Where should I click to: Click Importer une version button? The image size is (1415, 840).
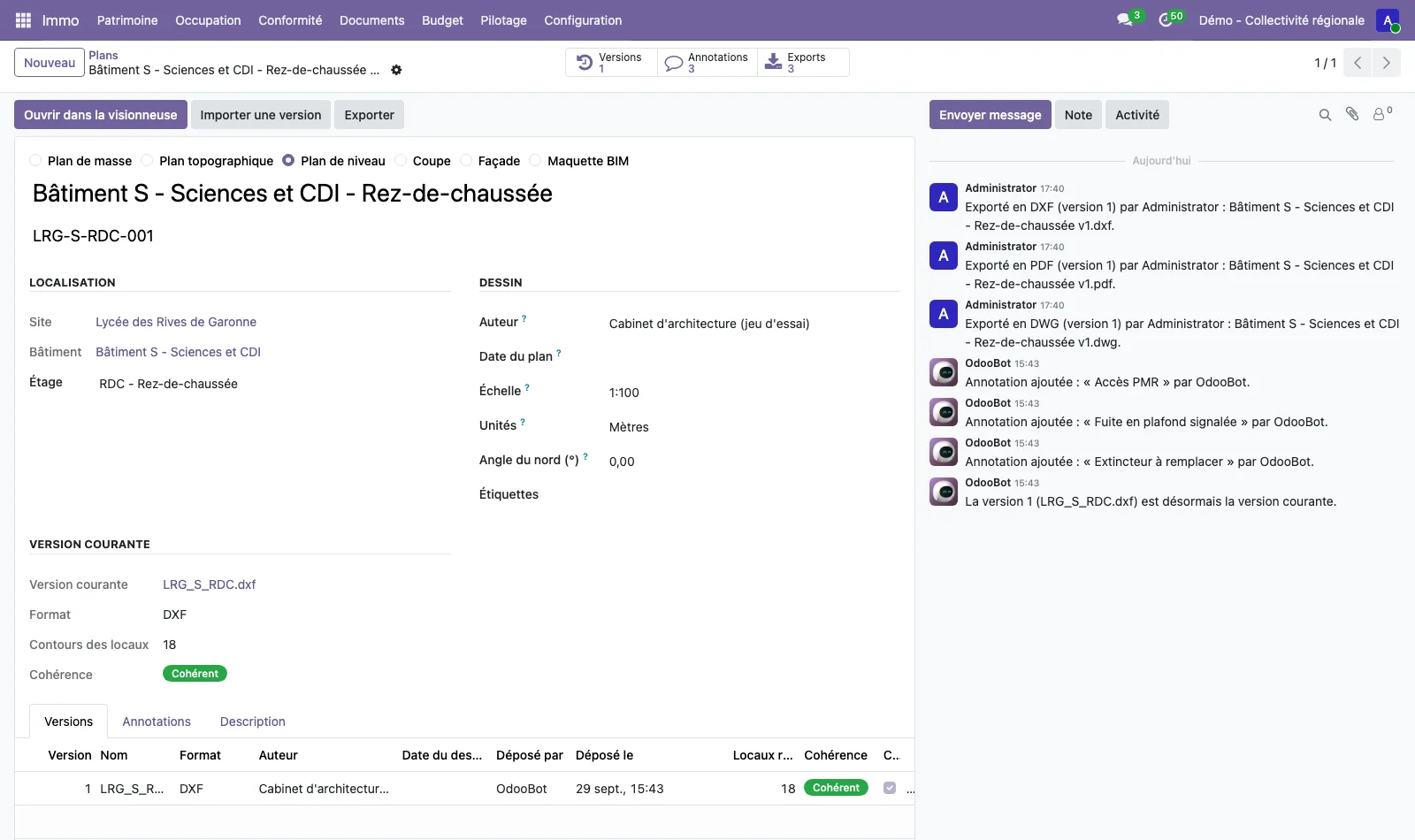[261, 115]
